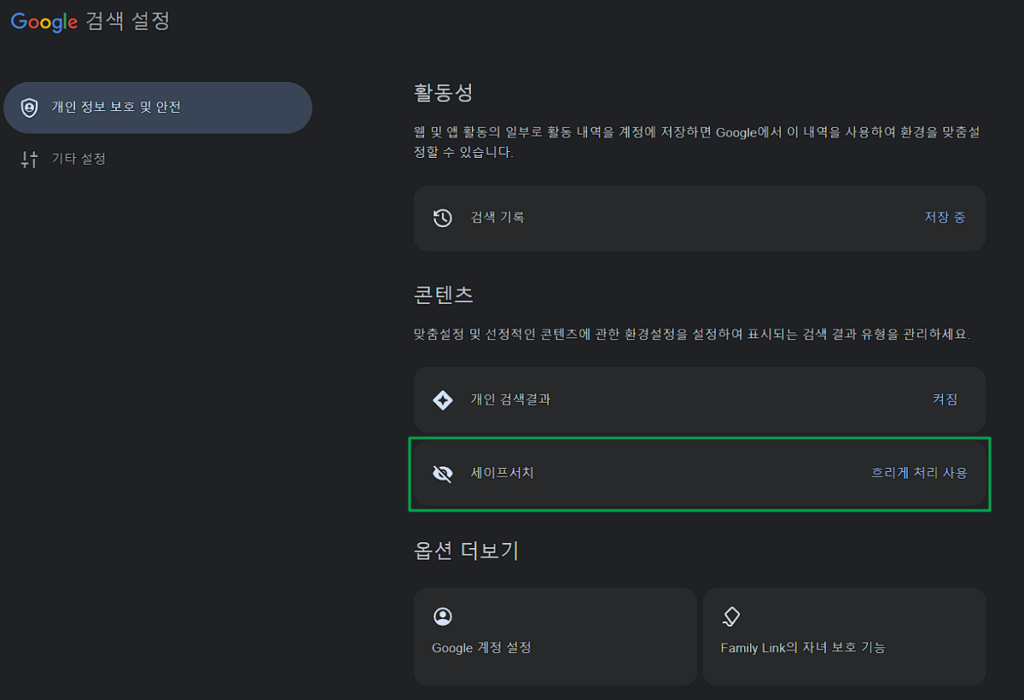This screenshot has width=1024, height=700.
Task: Open the 검색 기록 row
Action: coord(699,218)
